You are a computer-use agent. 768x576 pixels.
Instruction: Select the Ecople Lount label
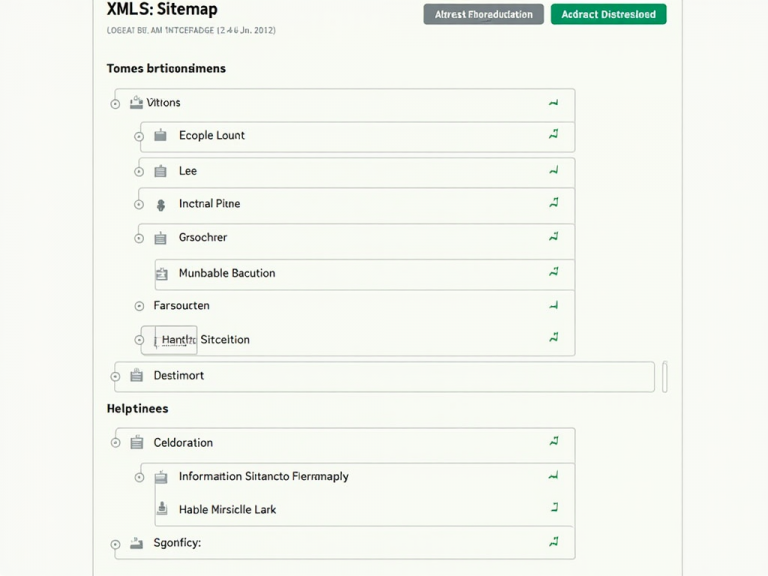(x=212, y=135)
